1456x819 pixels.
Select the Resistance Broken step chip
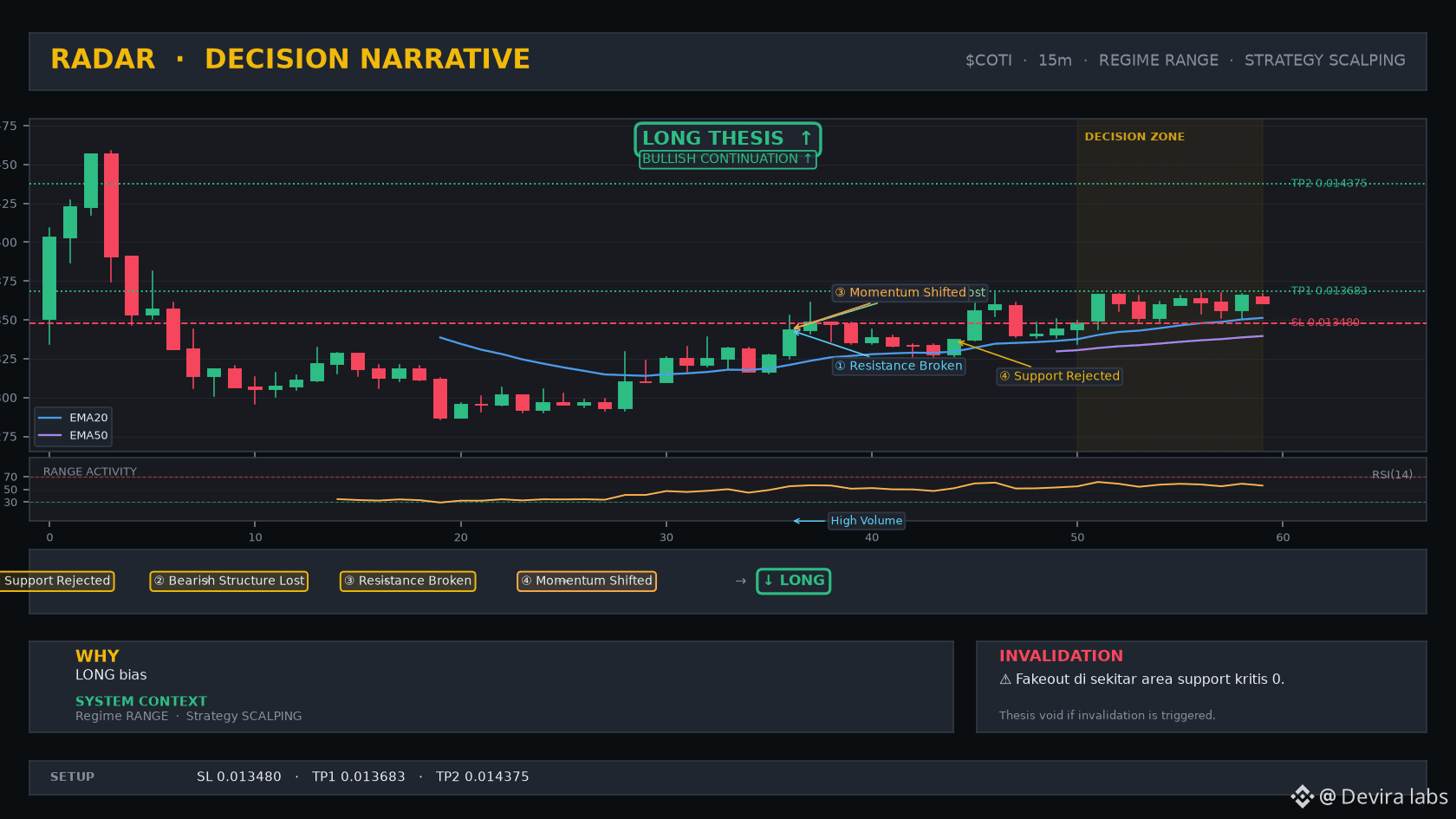407,581
